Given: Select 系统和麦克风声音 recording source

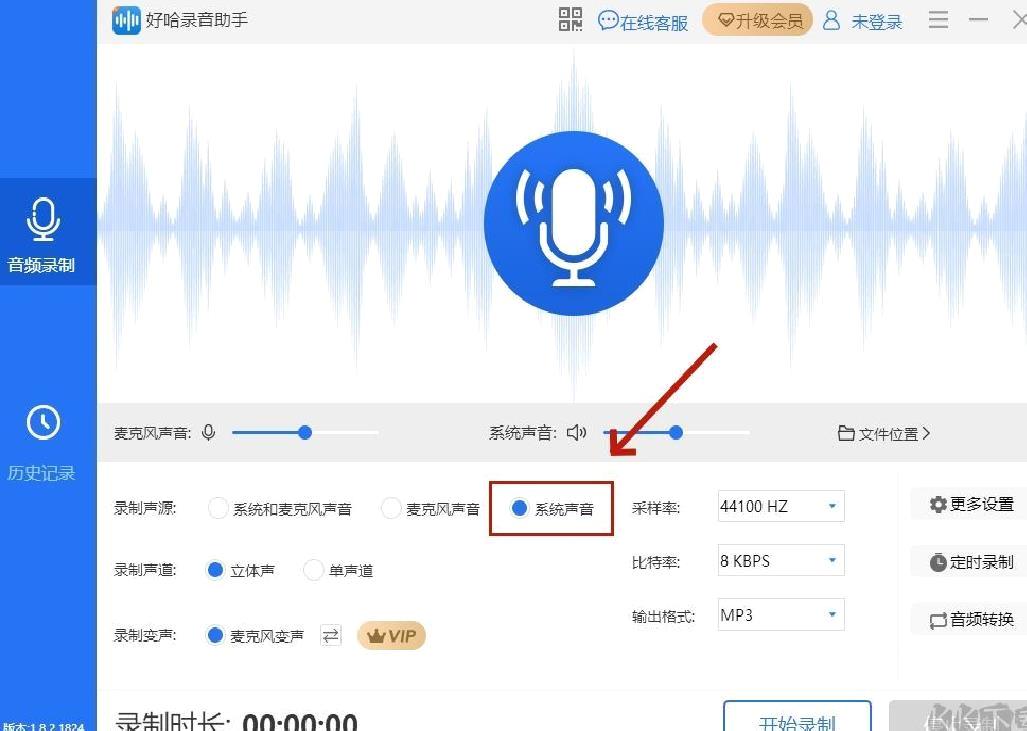Looking at the screenshot, I should tap(280, 509).
